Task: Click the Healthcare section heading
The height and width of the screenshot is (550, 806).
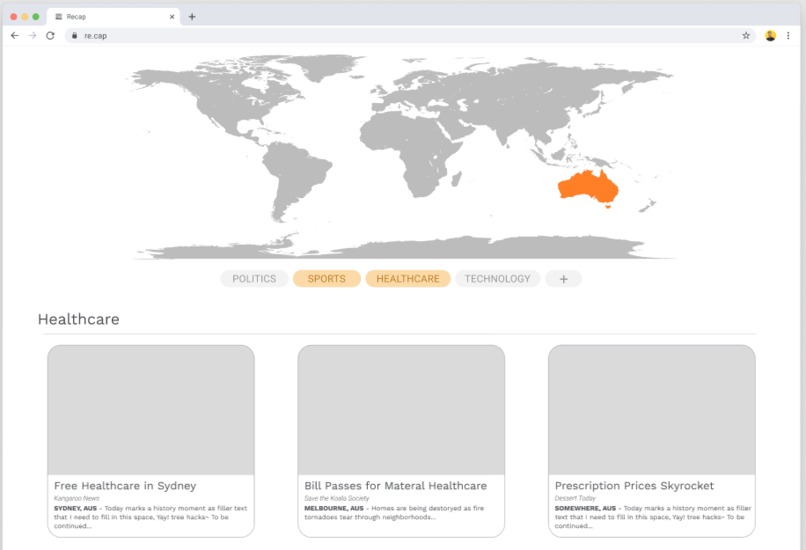Action: pyautogui.click(x=79, y=319)
